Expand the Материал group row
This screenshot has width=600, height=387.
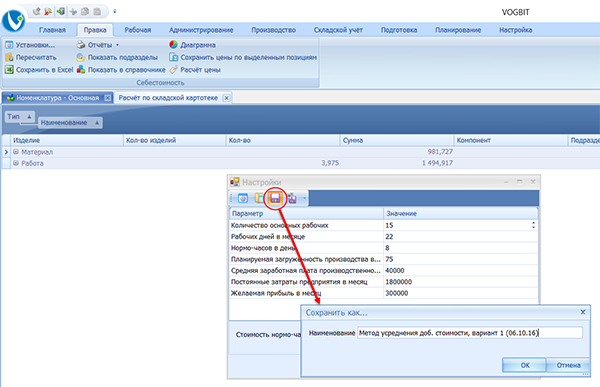click(16, 152)
